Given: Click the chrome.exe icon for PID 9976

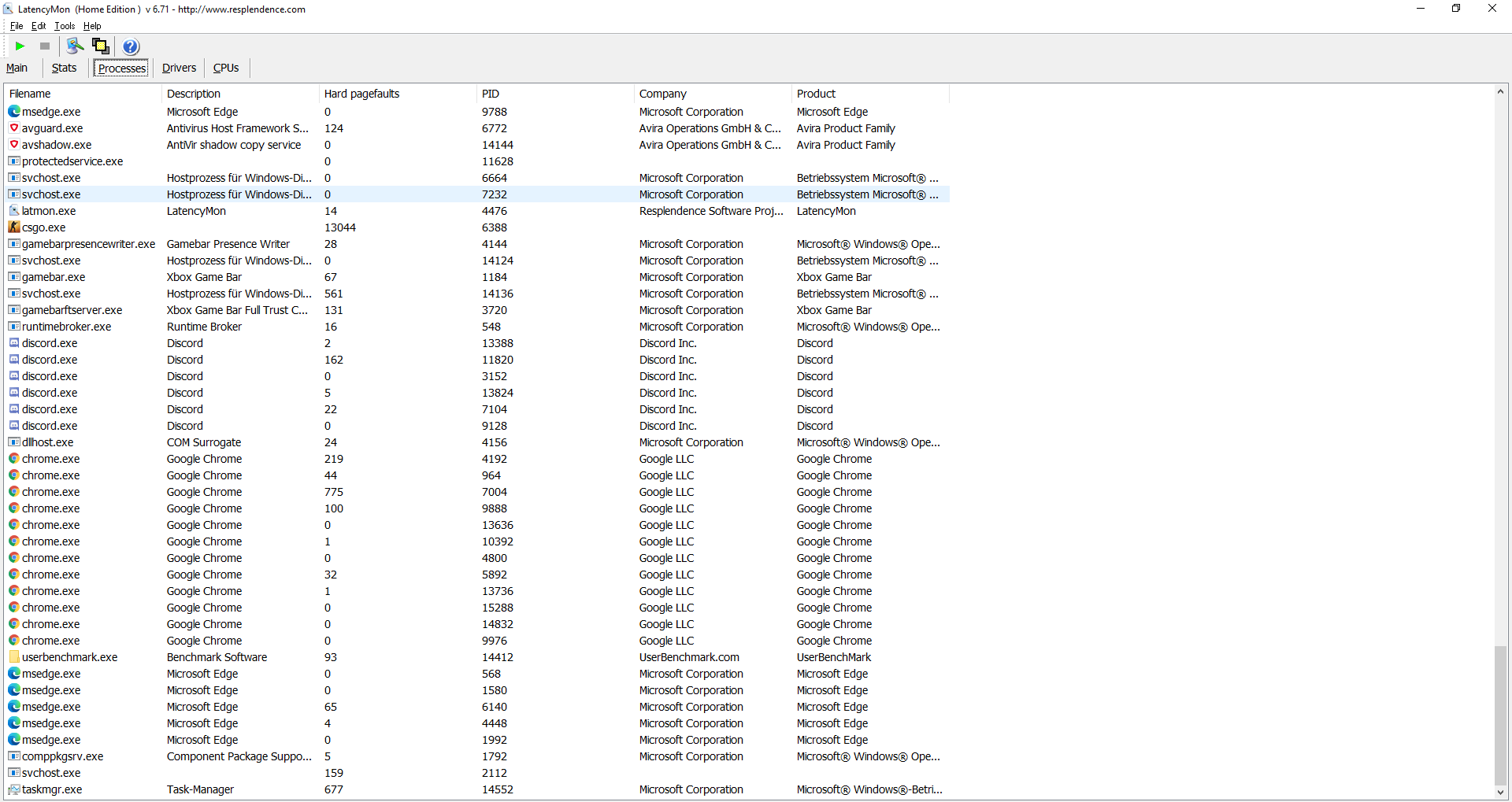Looking at the screenshot, I should (14, 641).
